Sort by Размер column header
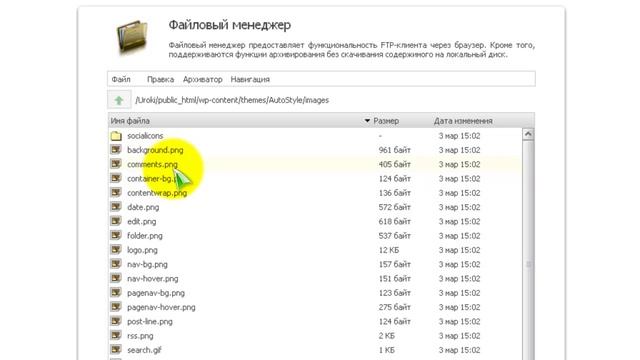The image size is (640, 360). tap(386, 121)
